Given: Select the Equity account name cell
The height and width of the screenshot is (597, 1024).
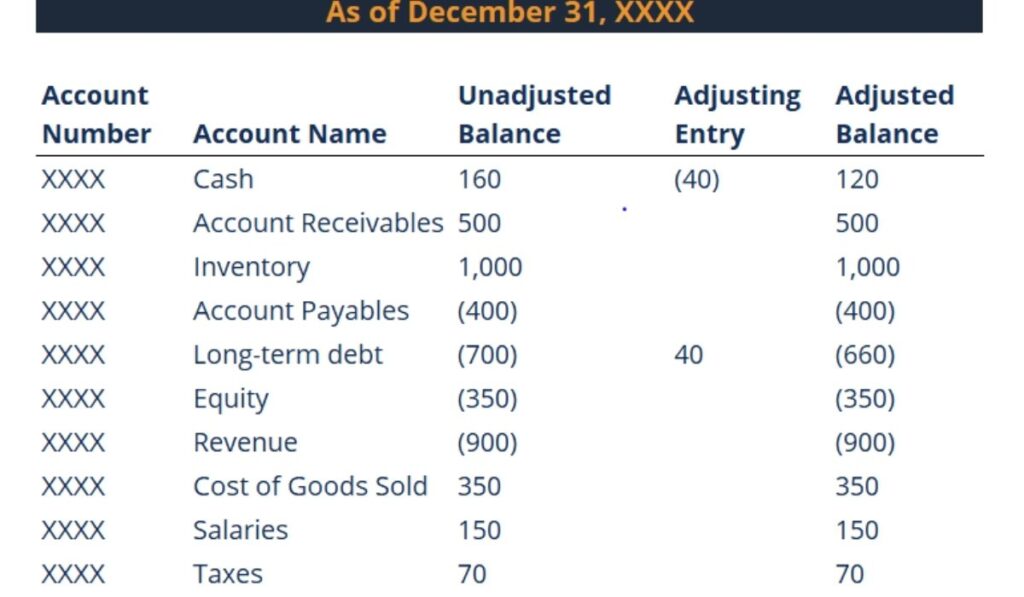Looking at the screenshot, I should coord(230,399).
